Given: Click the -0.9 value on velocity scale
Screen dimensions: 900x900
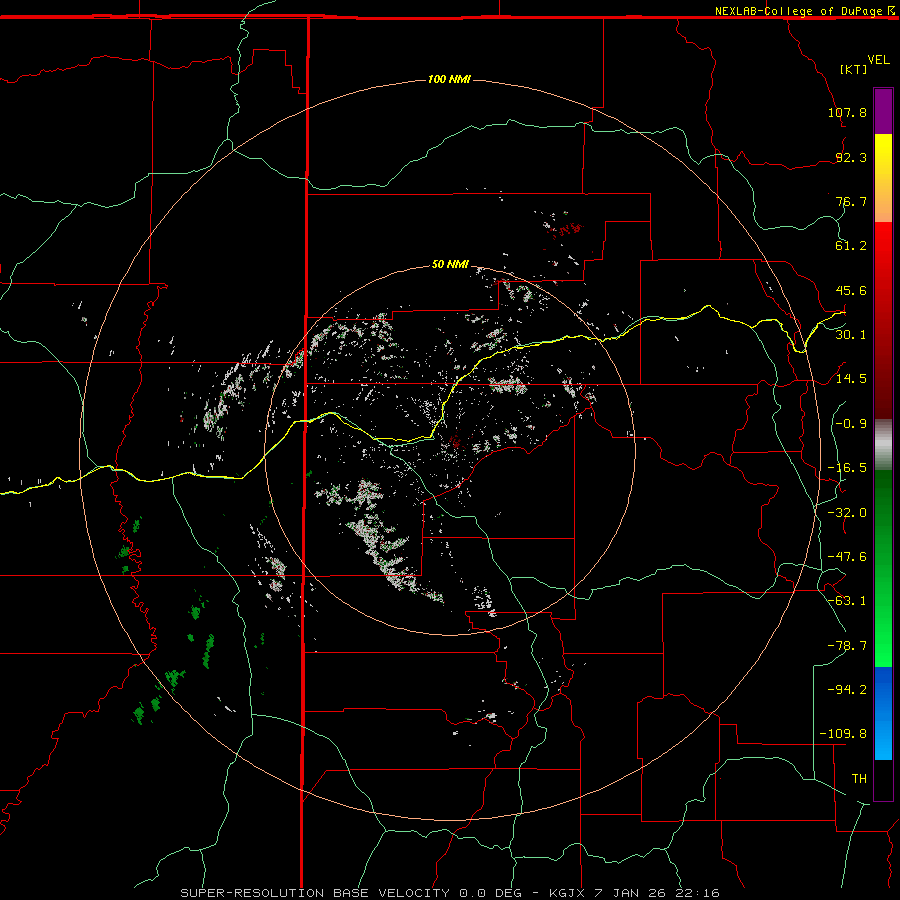Looking at the screenshot, I should pos(851,424).
